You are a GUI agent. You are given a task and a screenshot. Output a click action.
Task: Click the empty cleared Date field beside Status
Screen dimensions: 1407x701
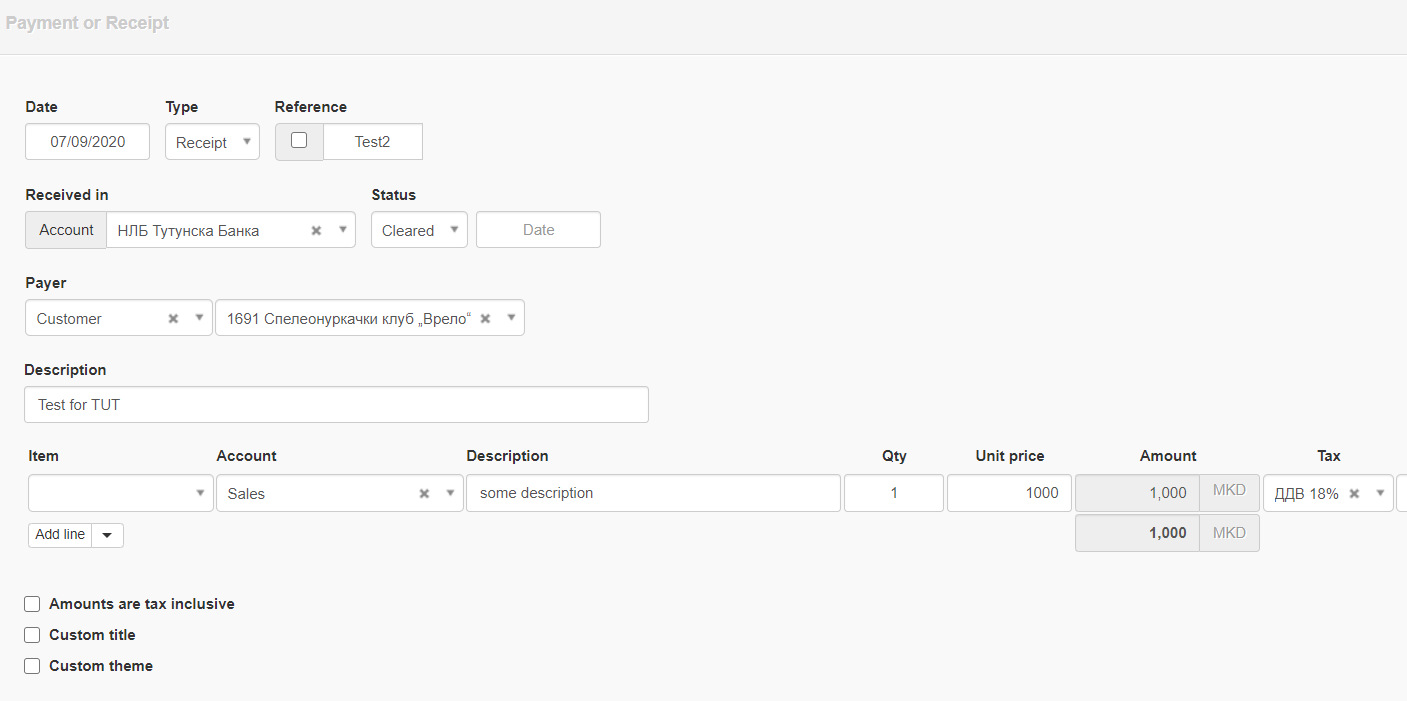click(538, 230)
